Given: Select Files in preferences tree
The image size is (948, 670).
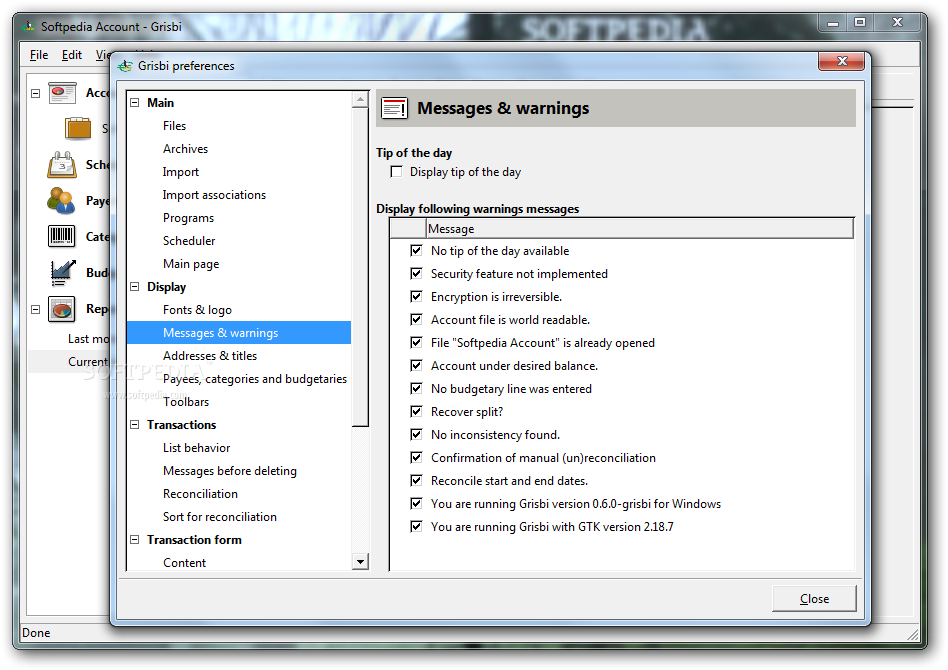Looking at the screenshot, I should coord(174,126).
